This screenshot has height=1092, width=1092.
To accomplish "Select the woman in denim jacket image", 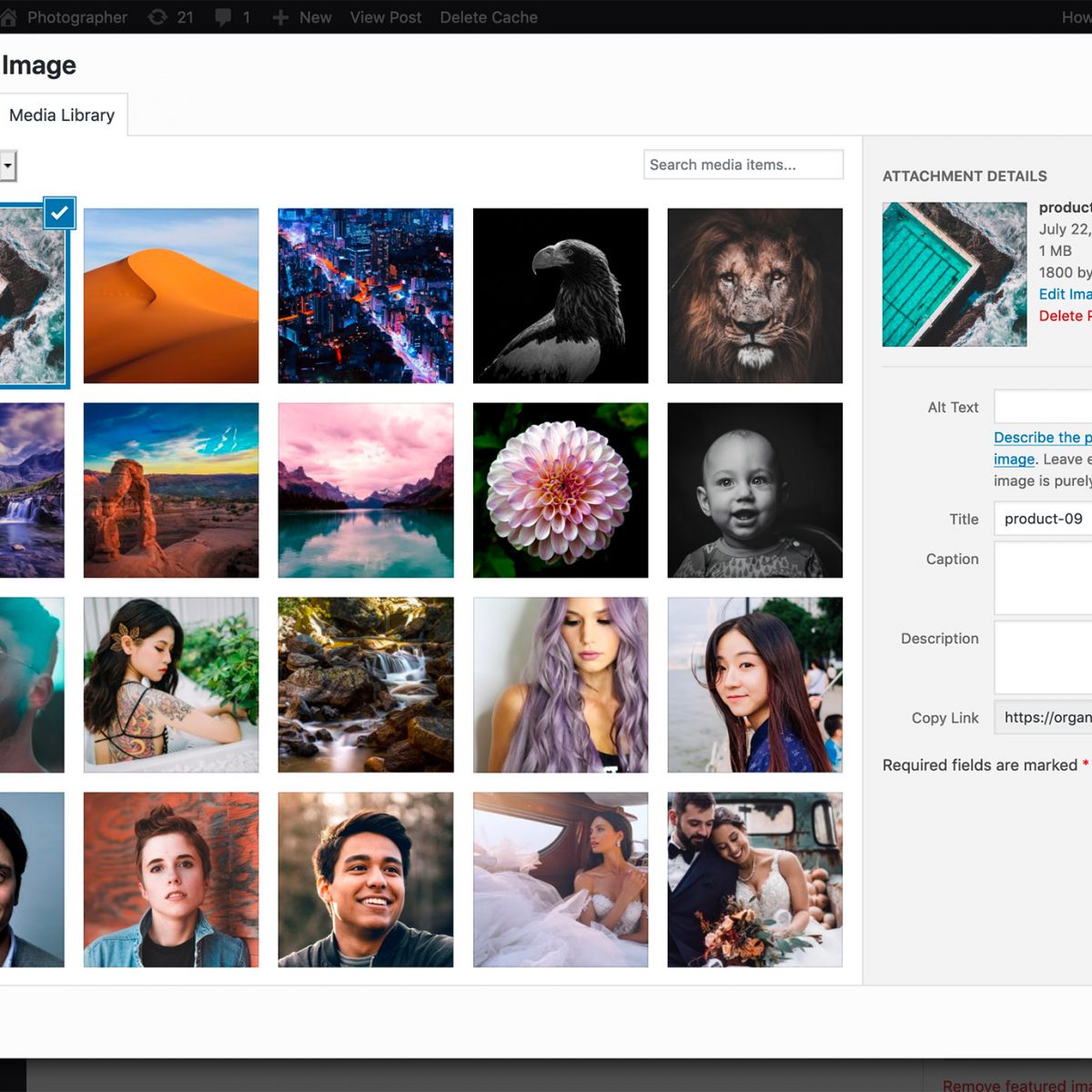I will (x=171, y=880).
